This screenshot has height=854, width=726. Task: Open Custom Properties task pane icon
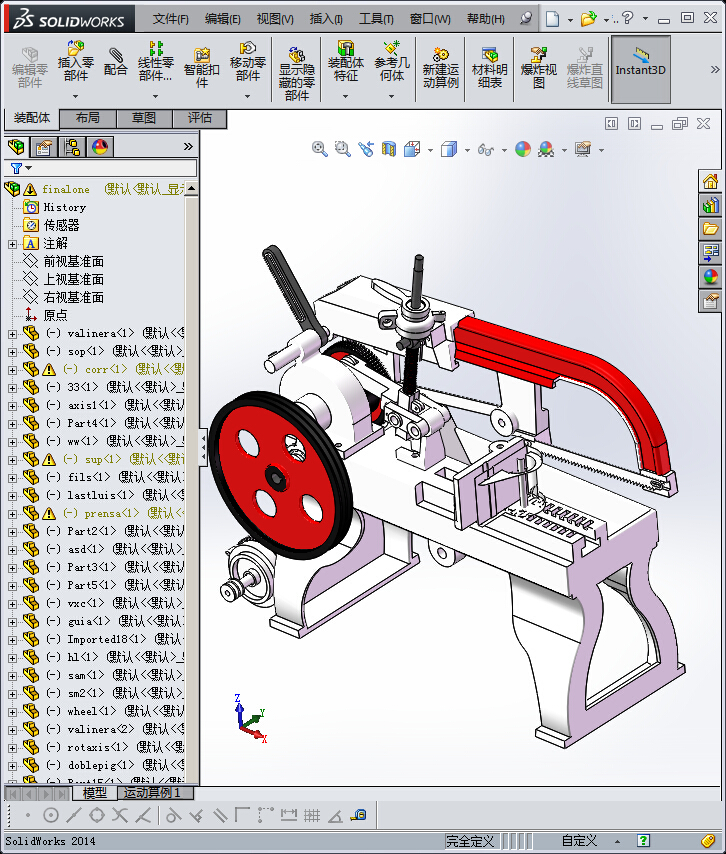click(710, 301)
